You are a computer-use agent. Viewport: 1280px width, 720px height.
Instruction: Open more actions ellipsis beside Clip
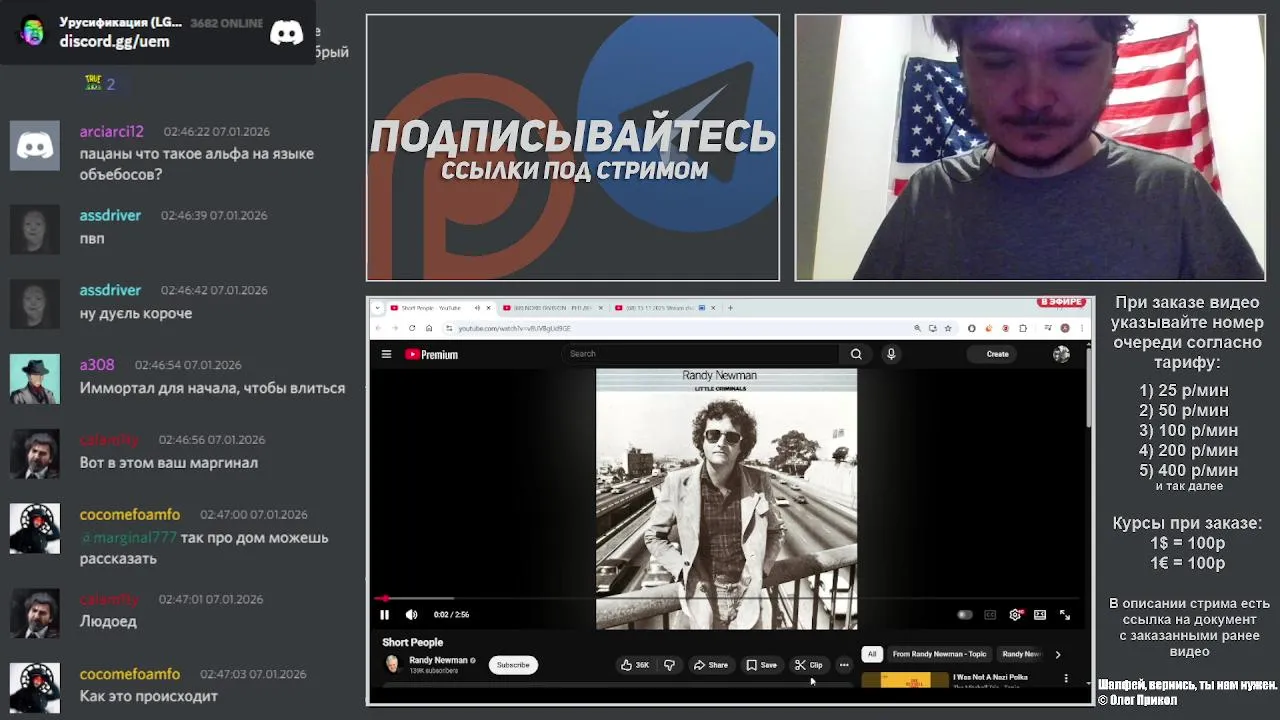[844, 665]
